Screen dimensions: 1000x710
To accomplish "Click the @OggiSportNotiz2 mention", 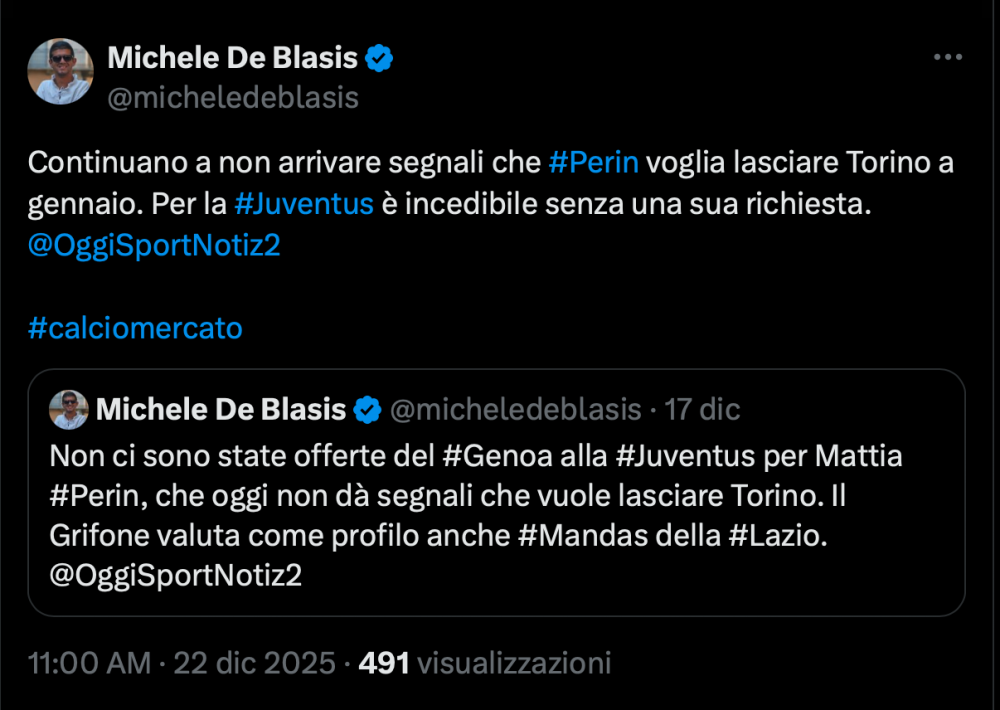I will coord(155,244).
